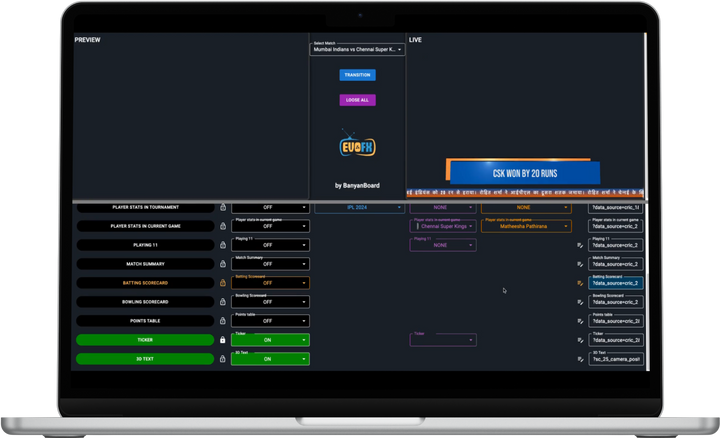
Task: Unlock the white lock icon beside Ticker
Action: tap(223, 340)
